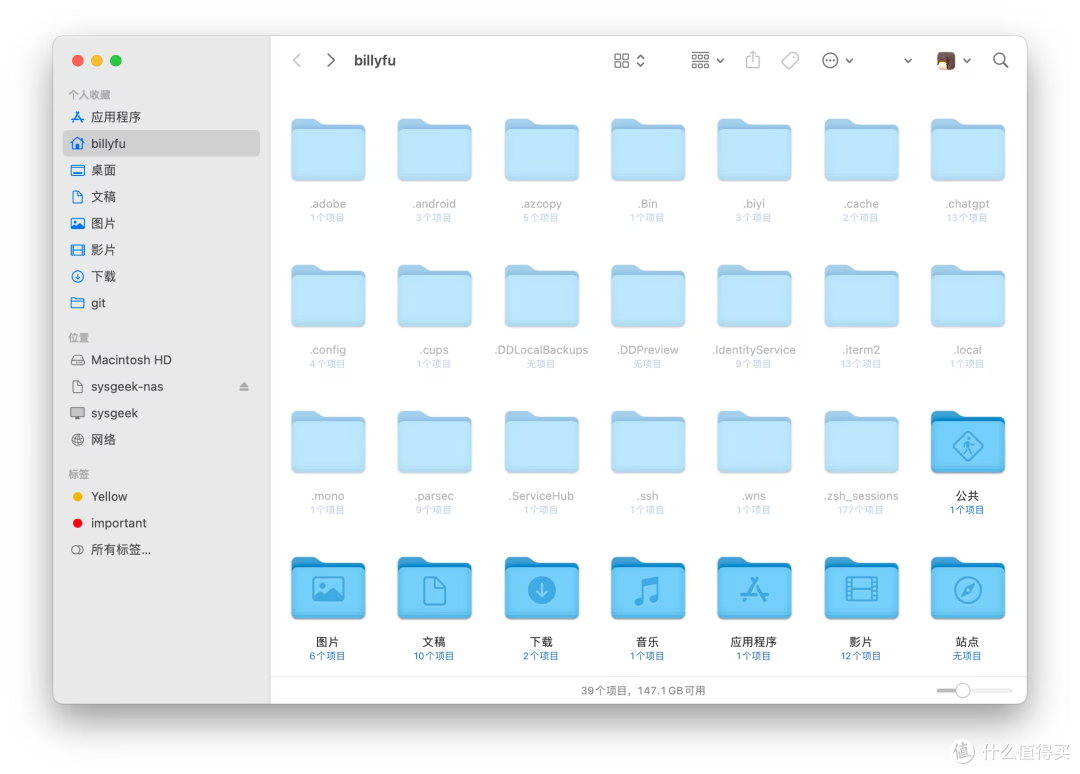Select the .azcopy folder
The height and width of the screenshot is (774, 1080).
[541, 150]
